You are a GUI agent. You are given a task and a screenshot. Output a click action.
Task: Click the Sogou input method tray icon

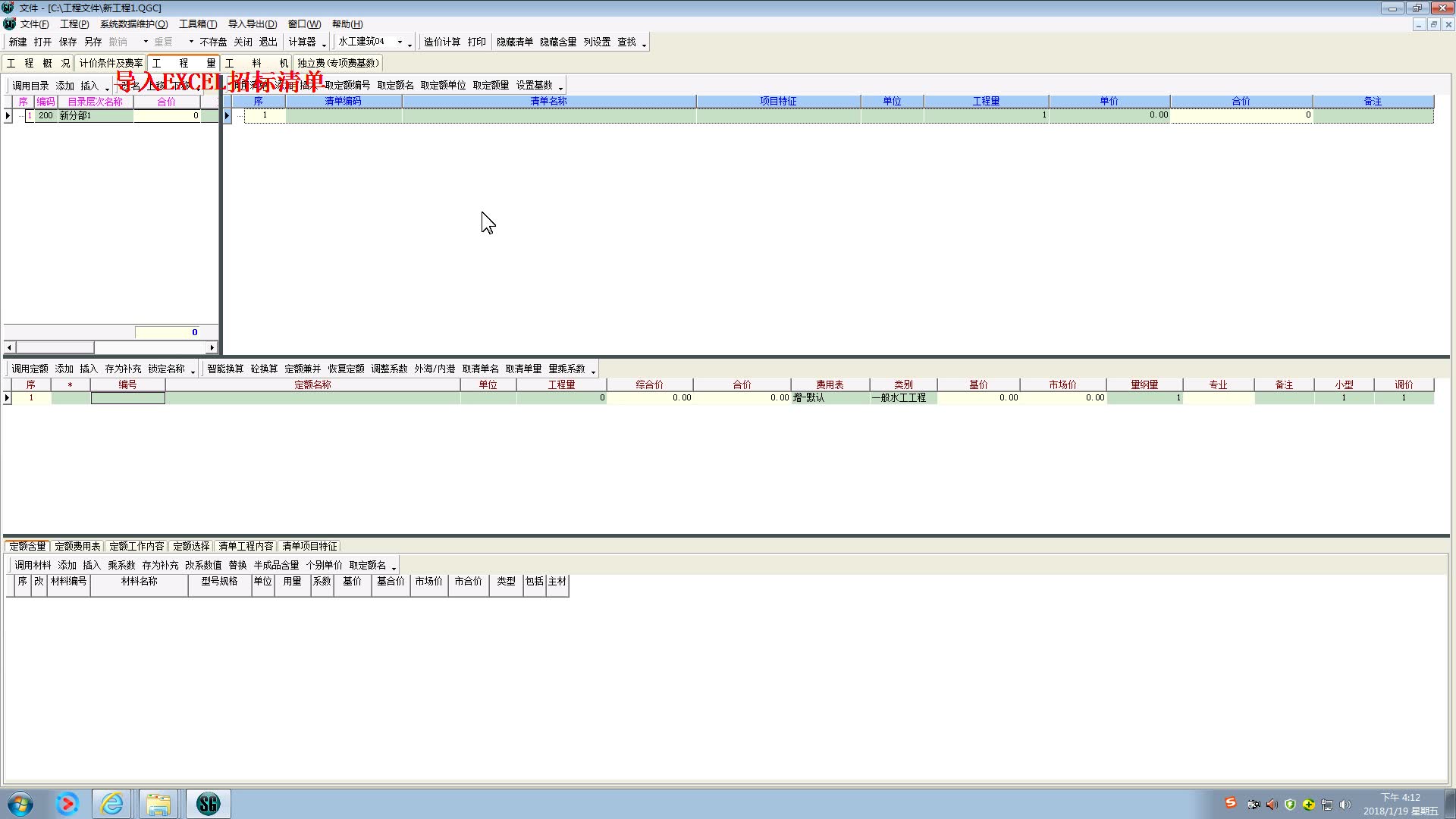[x=1230, y=803]
